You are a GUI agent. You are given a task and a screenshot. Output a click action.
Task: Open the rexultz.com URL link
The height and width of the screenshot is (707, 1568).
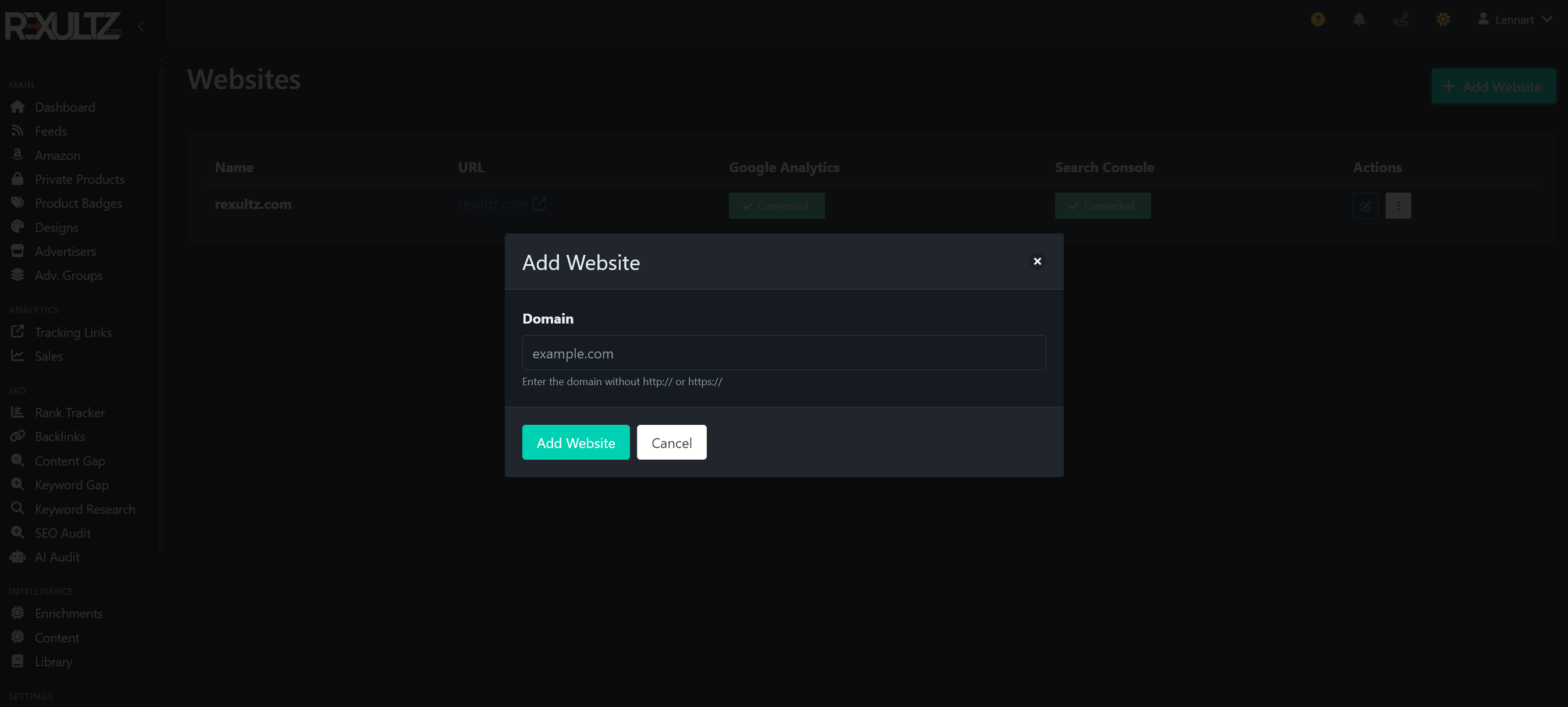click(x=501, y=204)
